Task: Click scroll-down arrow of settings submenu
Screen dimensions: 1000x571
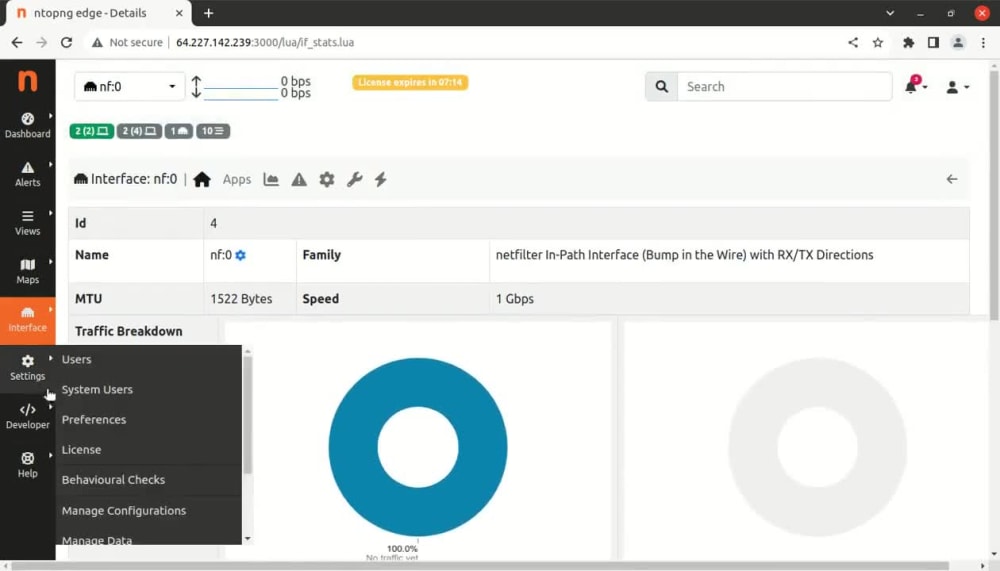Action: tap(247, 539)
